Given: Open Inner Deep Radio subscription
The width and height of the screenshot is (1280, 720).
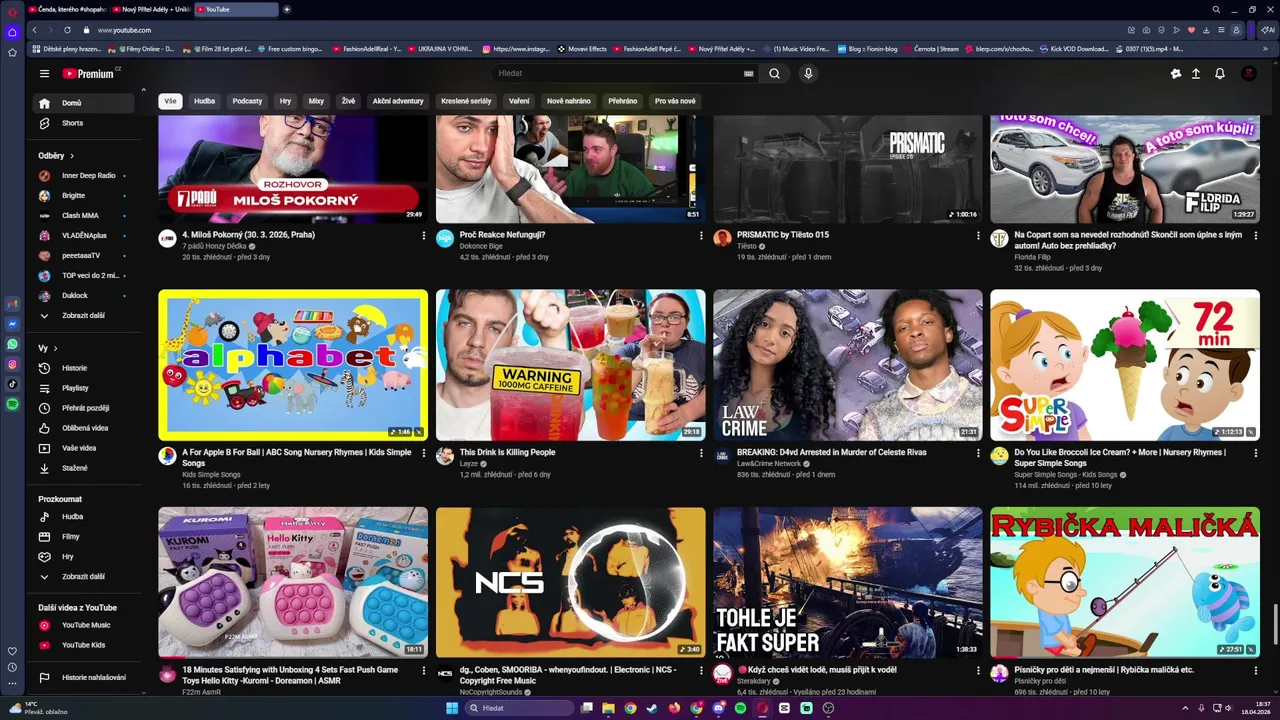Looking at the screenshot, I should [x=84, y=176].
